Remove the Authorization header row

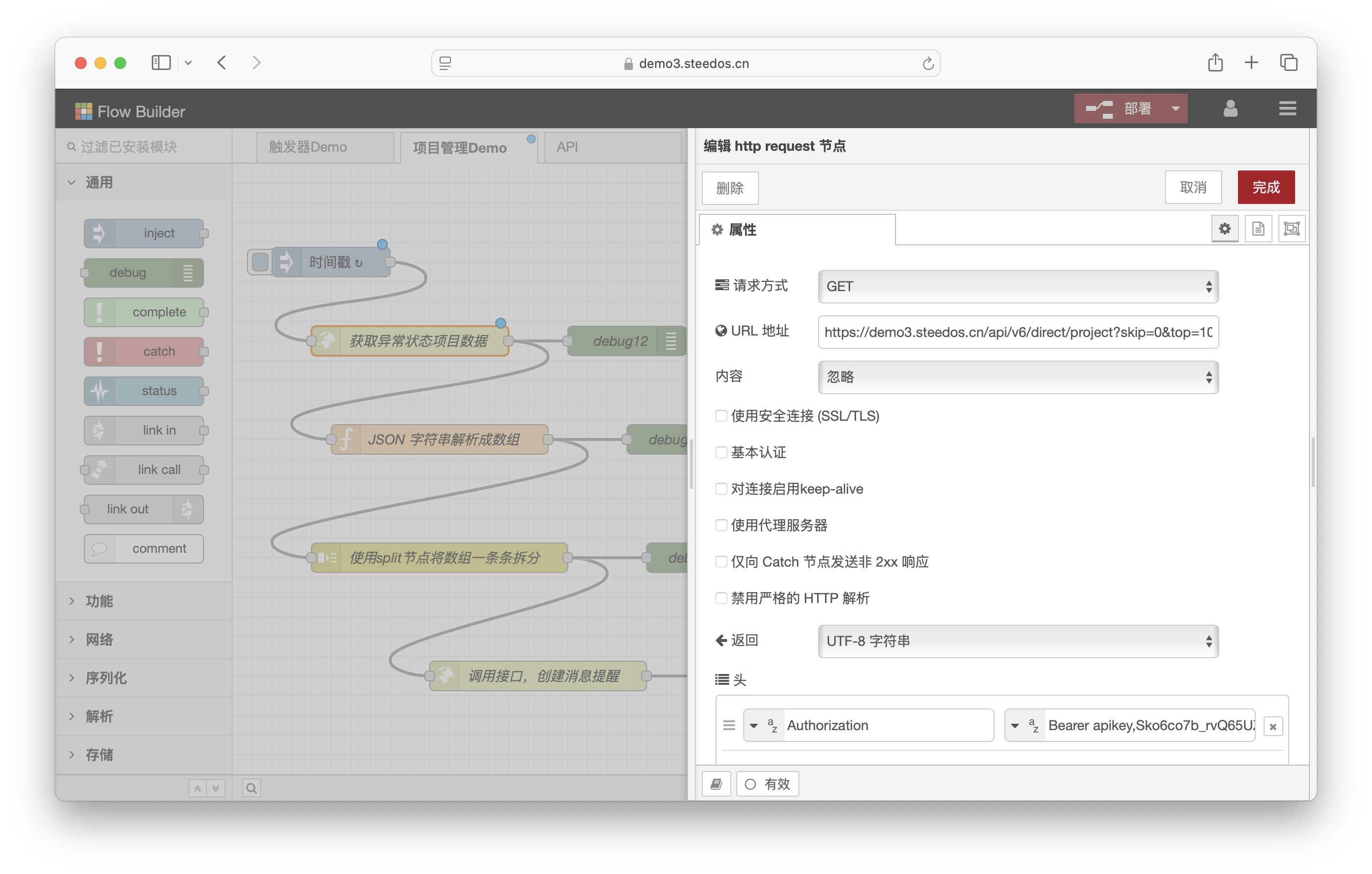(x=1273, y=726)
